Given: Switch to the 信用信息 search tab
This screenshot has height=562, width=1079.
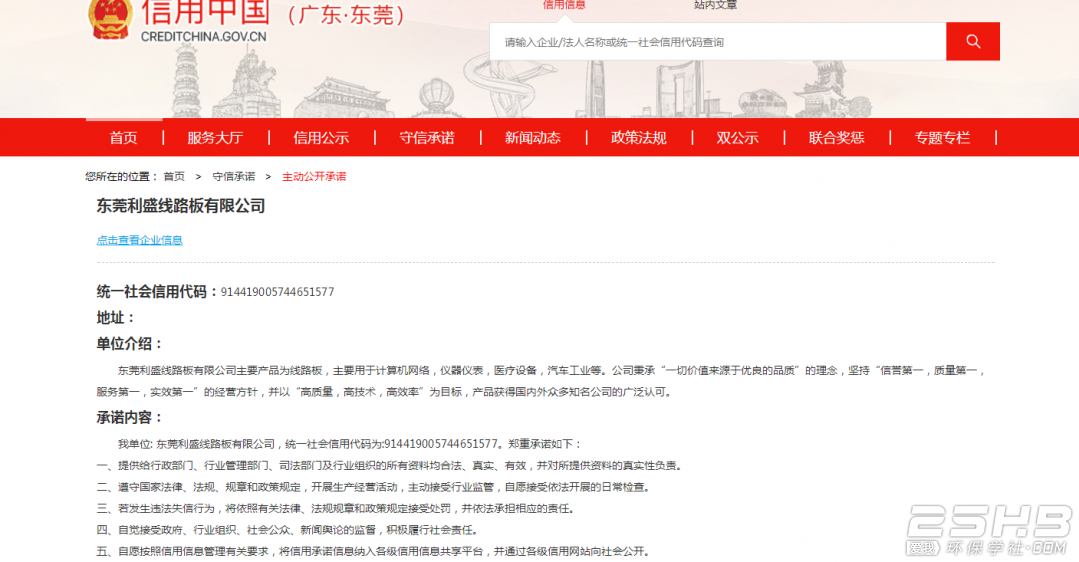Looking at the screenshot, I should coord(564,5).
